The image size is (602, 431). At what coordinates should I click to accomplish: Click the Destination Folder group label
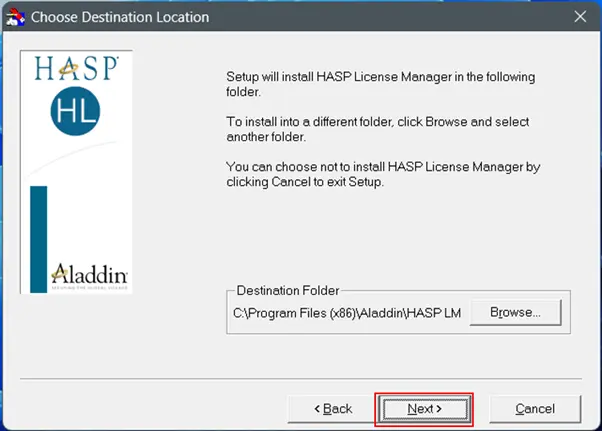[288, 291]
